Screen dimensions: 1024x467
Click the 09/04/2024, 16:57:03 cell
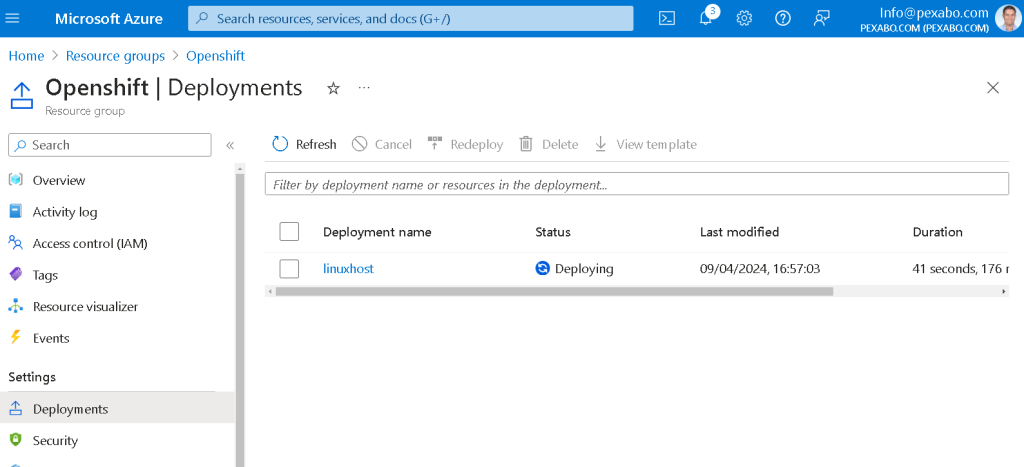click(760, 268)
